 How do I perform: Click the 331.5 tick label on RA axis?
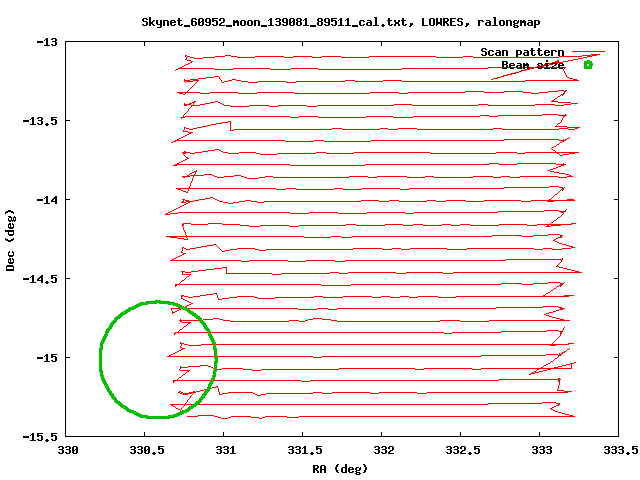point(304,451)
